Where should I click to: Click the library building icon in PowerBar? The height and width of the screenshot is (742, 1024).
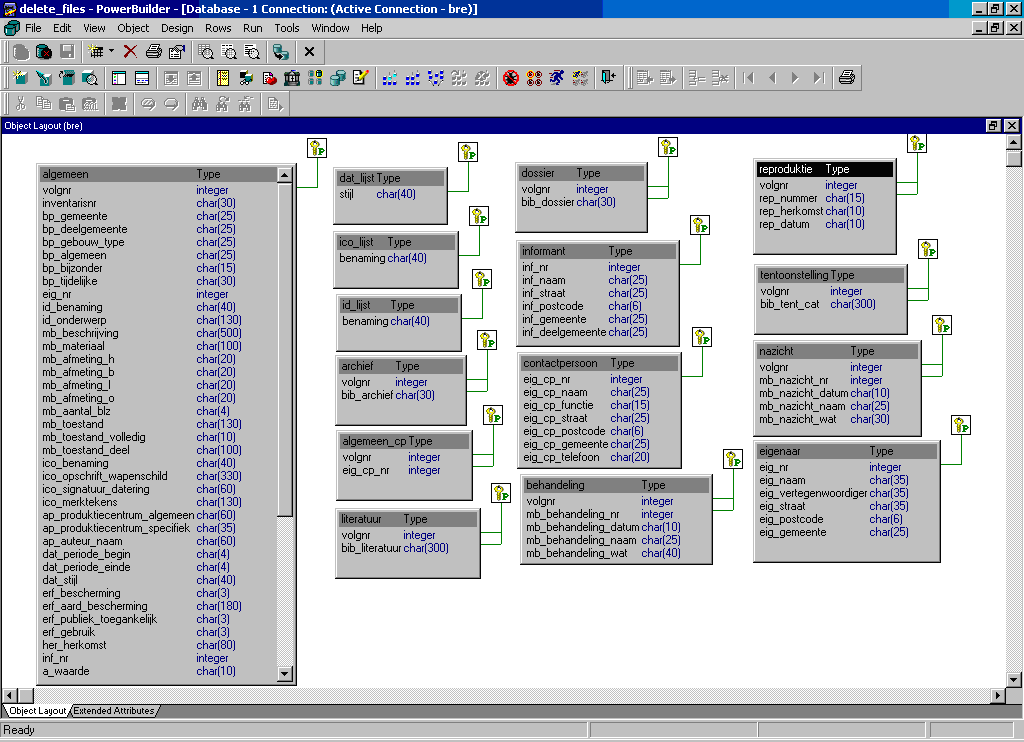click(x=292, y=77)
